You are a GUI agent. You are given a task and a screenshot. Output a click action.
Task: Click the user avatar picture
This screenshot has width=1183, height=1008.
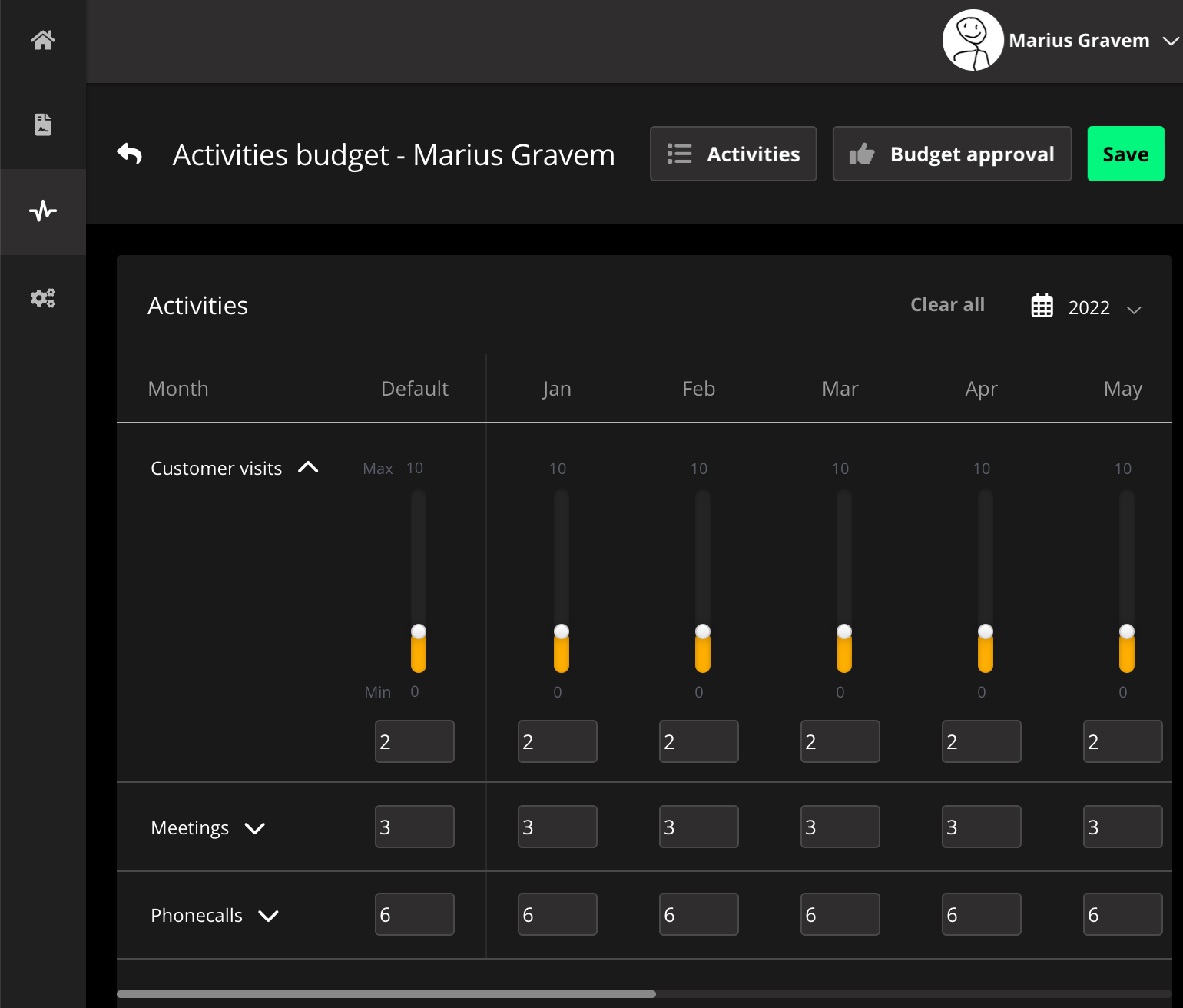(973, 40)
